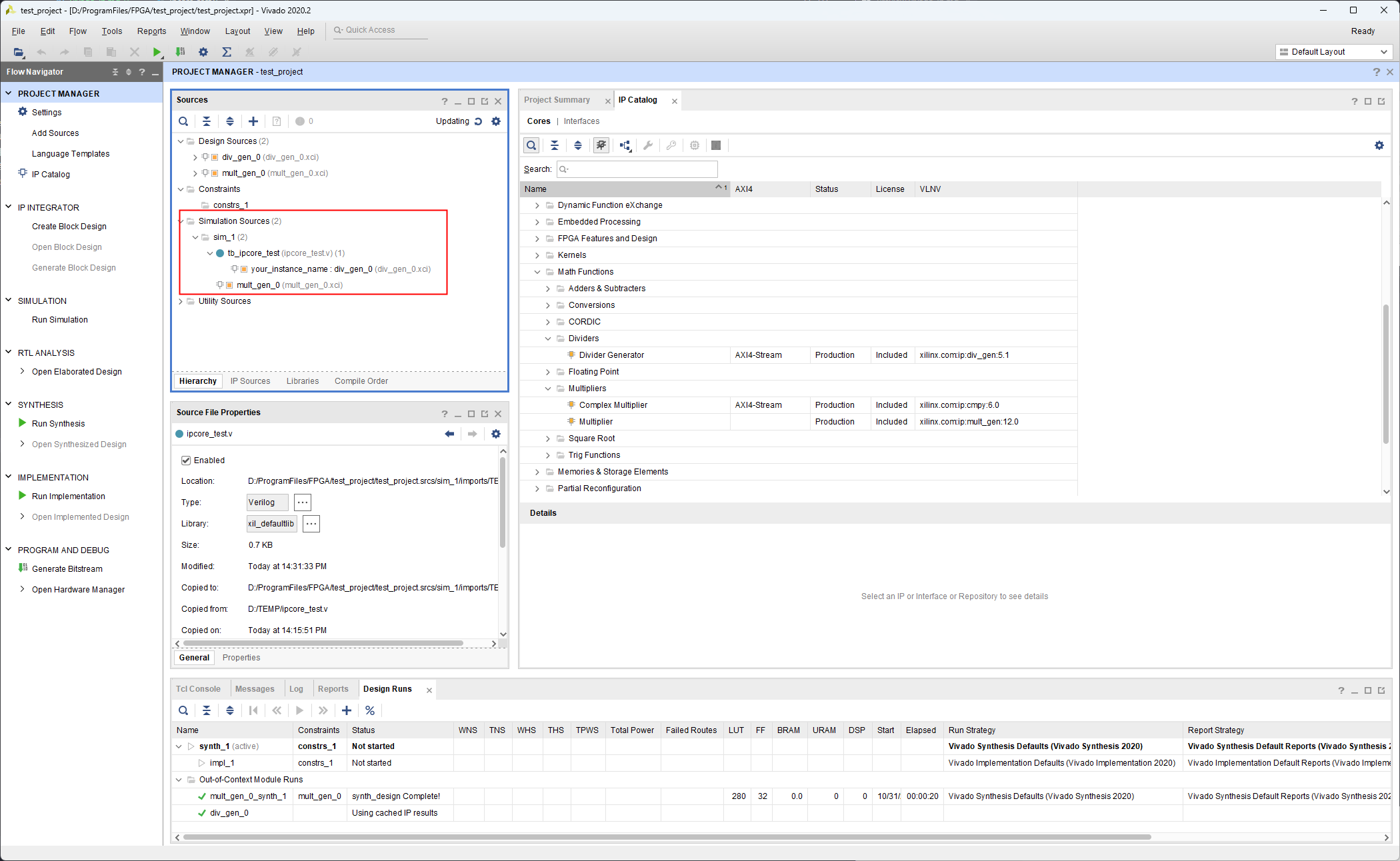Image resolution: width=1400 pixels, height=861 pixels.
Task: Collapse the Math Functions category
Action: 537,272
